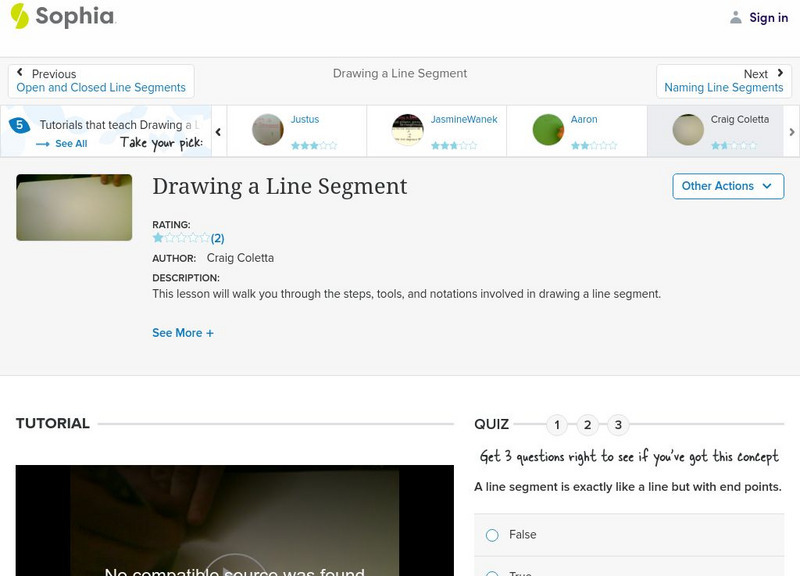This screenshot has width=800, height=576.
Task: Click the Sophia logo
Action: tap(60, 17)
